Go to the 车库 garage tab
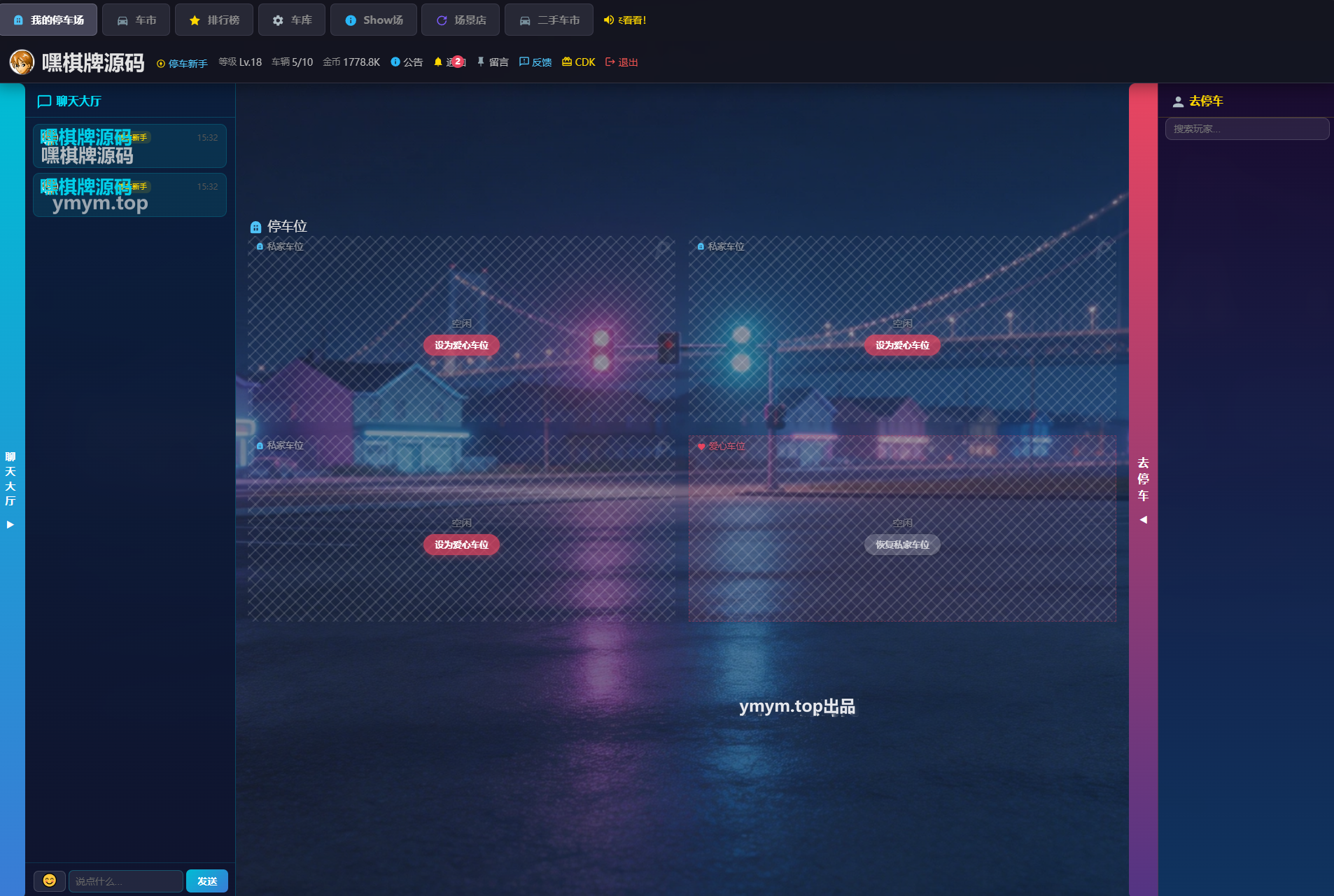The height and width of the screenshot is (896, 1334). (x=292, y=20)
